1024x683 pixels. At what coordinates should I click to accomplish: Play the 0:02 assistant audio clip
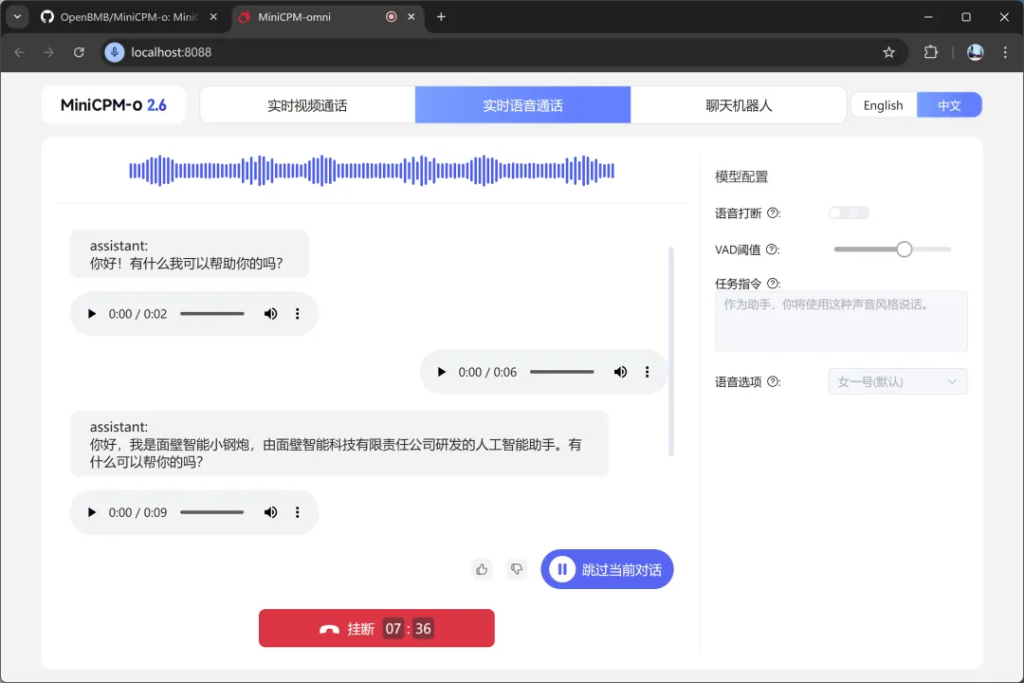(91, 314)
